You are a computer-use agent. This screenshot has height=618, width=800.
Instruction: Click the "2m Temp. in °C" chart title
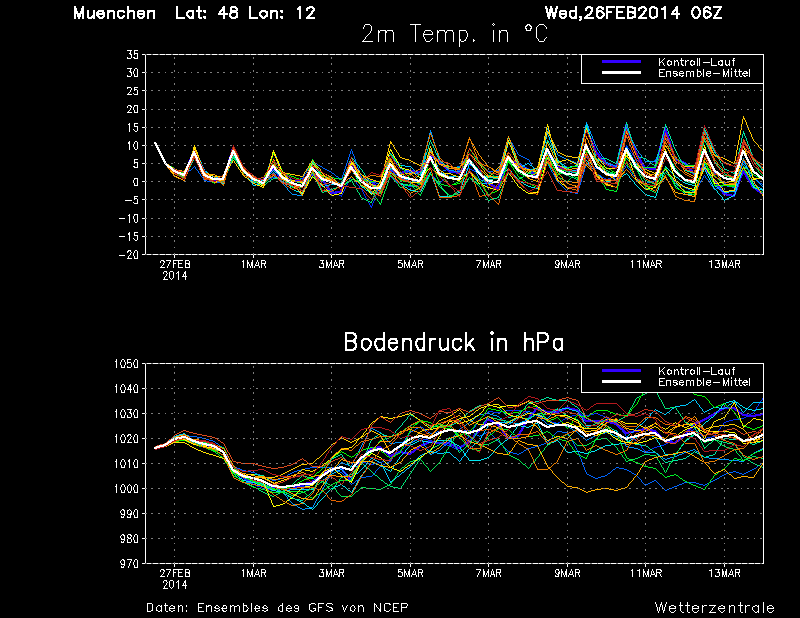click(455, 34)
